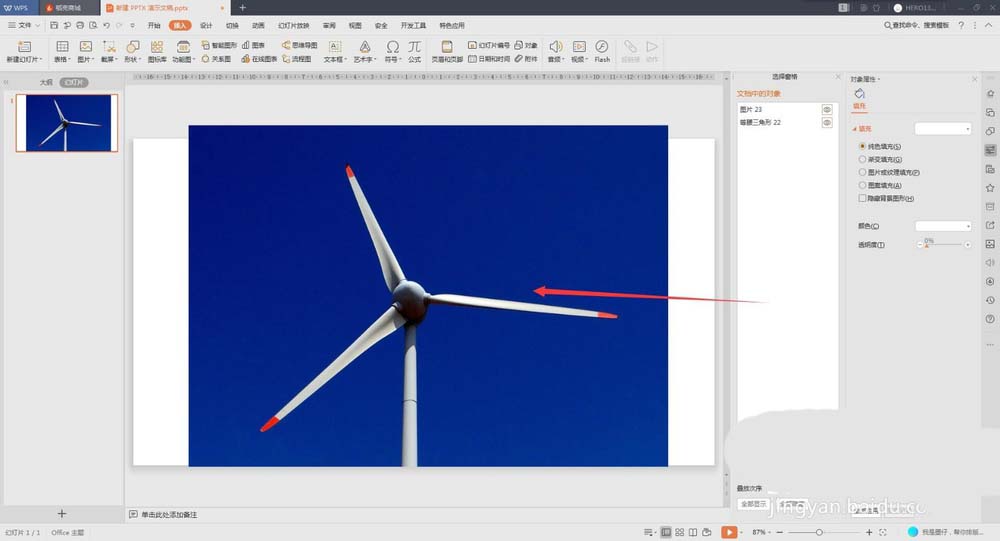Switch to slide sorter view in status bar
Viewport: 1000px width, 541px height.
click(x=679, y=532)
